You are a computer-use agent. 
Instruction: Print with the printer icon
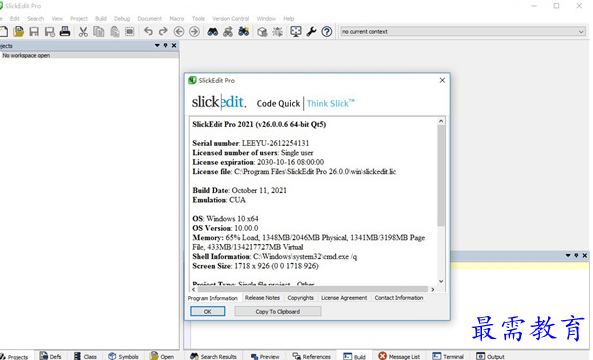(65, 31)
